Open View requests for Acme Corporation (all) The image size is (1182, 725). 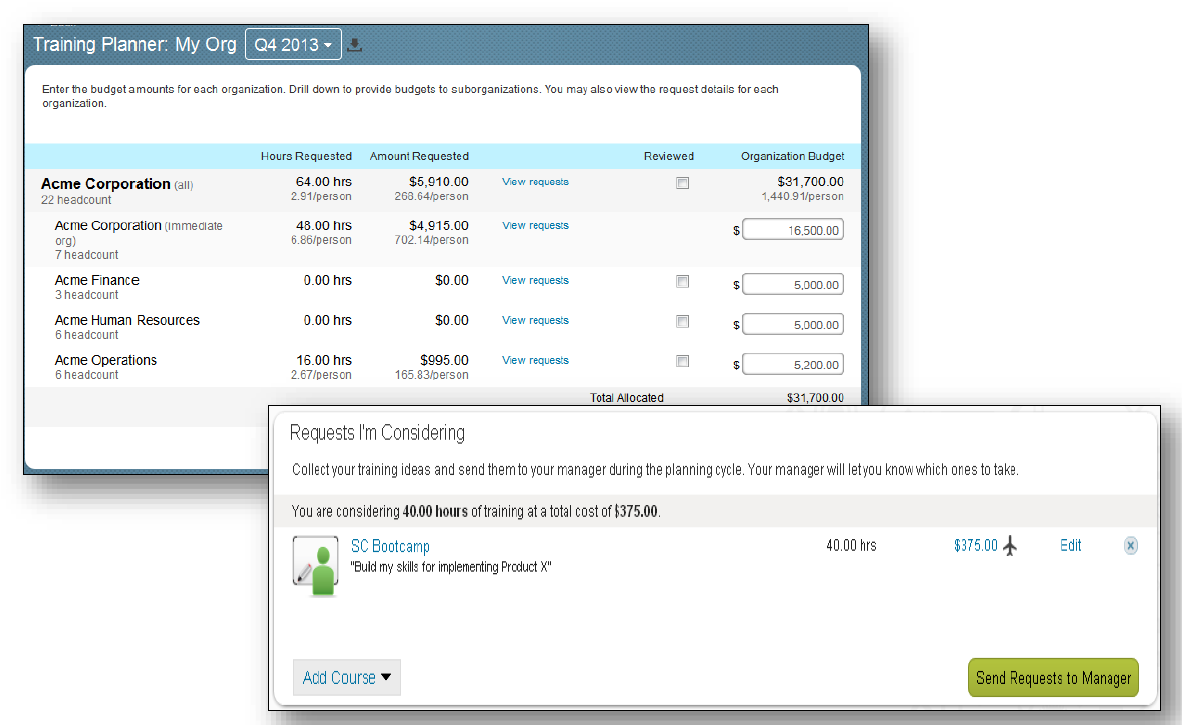[535, 182]
